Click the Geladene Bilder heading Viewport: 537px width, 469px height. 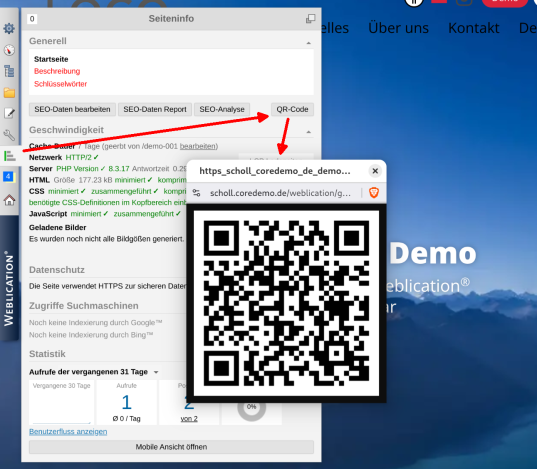coord(58,227)
